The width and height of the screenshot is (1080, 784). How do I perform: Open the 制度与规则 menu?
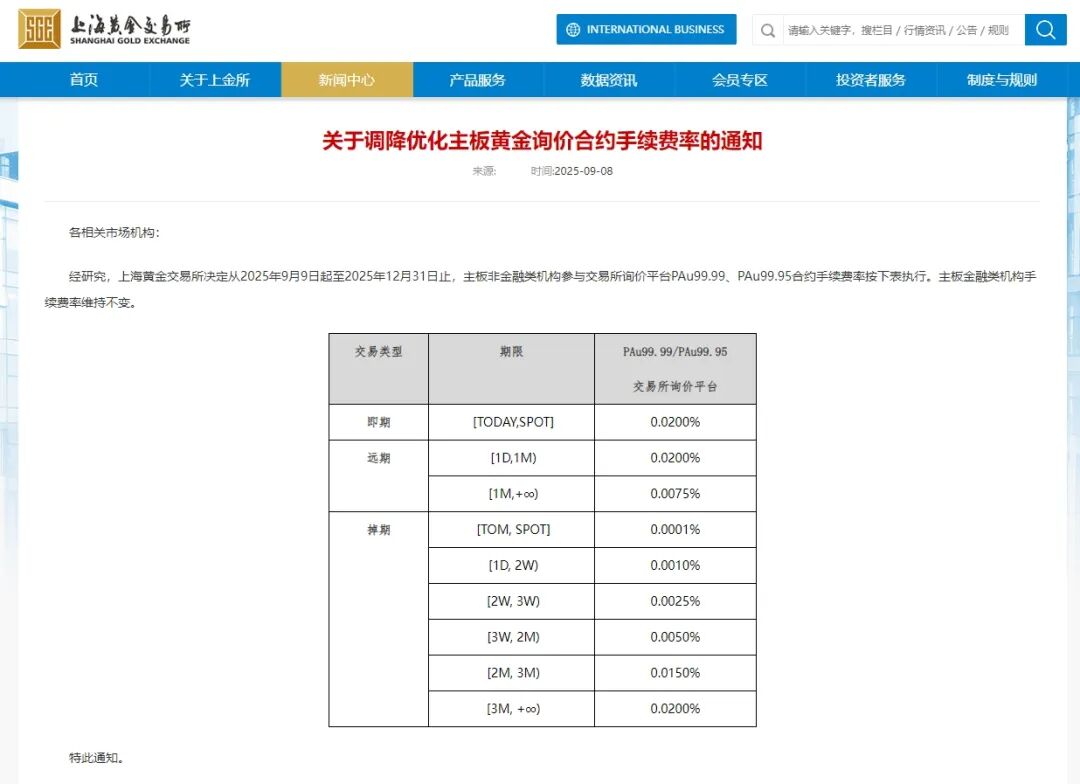pos(1001,80)
